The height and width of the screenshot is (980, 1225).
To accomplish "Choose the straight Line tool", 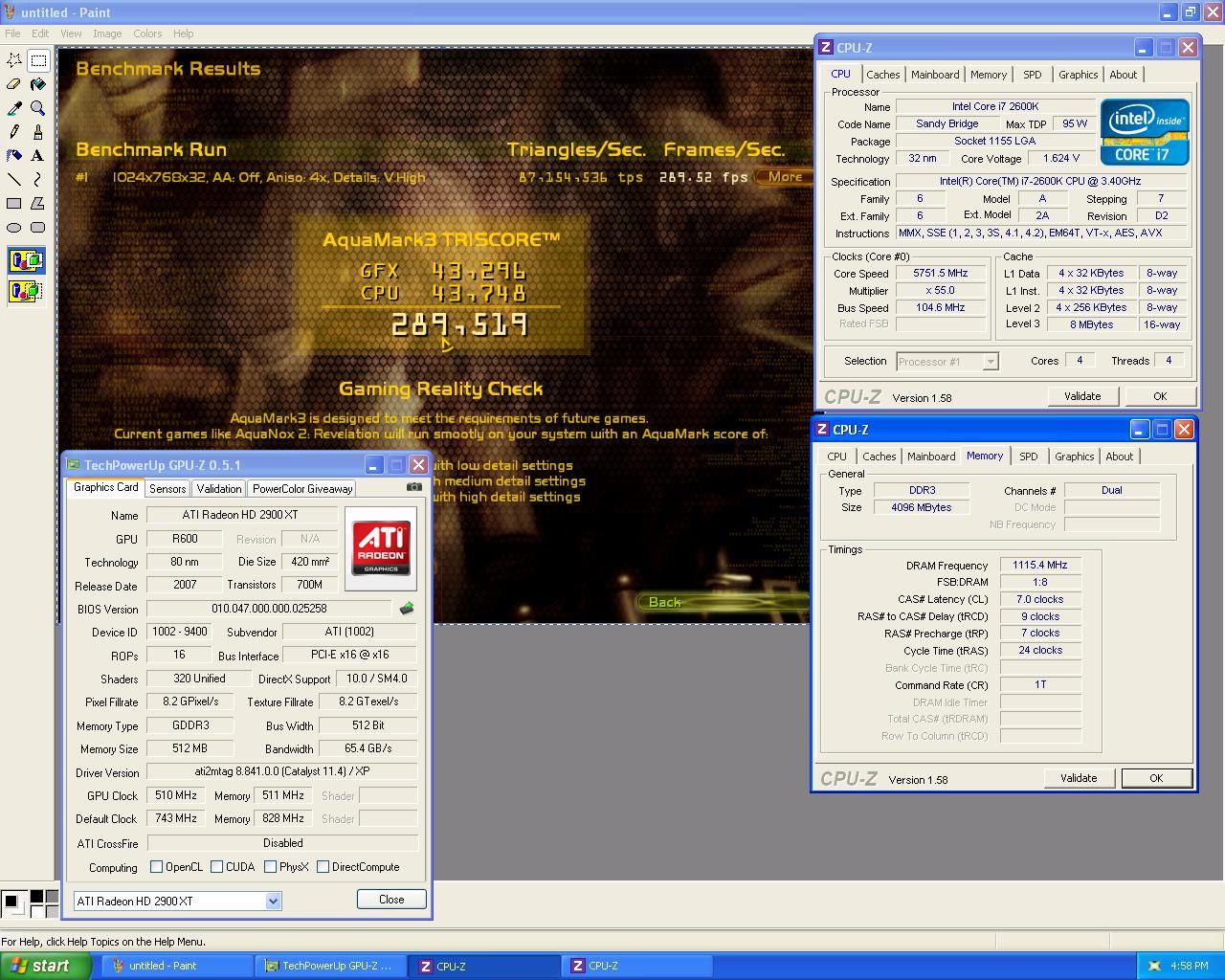I will pyautogui.click(x=14, y=179).
